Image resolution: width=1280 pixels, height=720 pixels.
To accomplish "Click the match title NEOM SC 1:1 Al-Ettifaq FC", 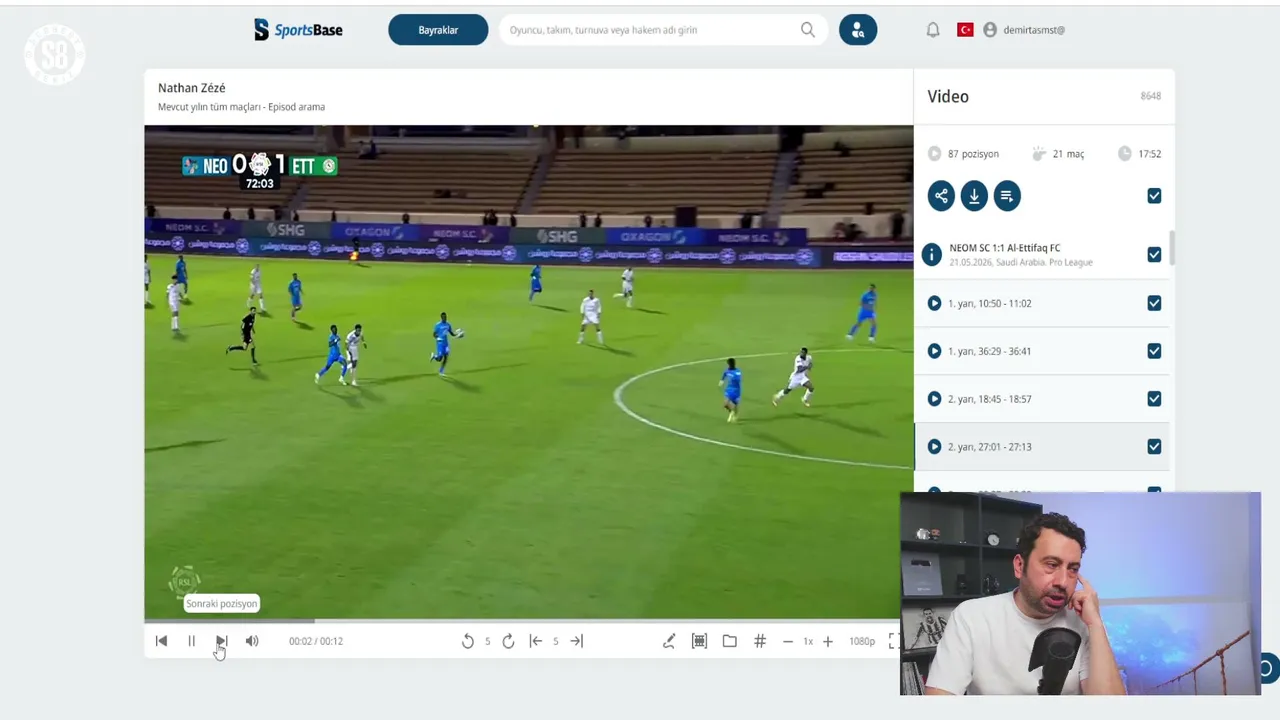I will tap(1005, 248).
